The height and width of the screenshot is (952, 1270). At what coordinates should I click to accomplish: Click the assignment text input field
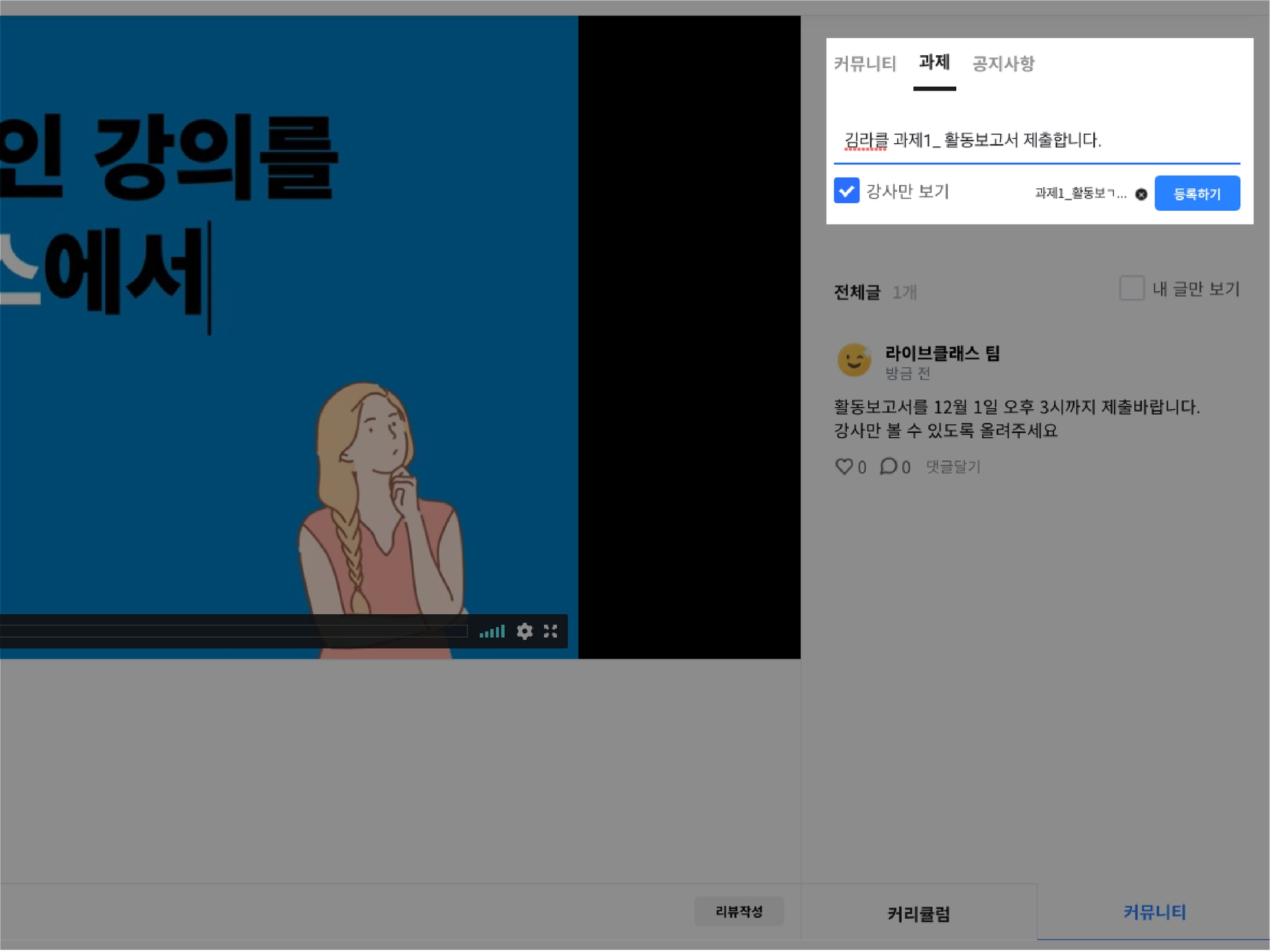(x=1036, y=141)
